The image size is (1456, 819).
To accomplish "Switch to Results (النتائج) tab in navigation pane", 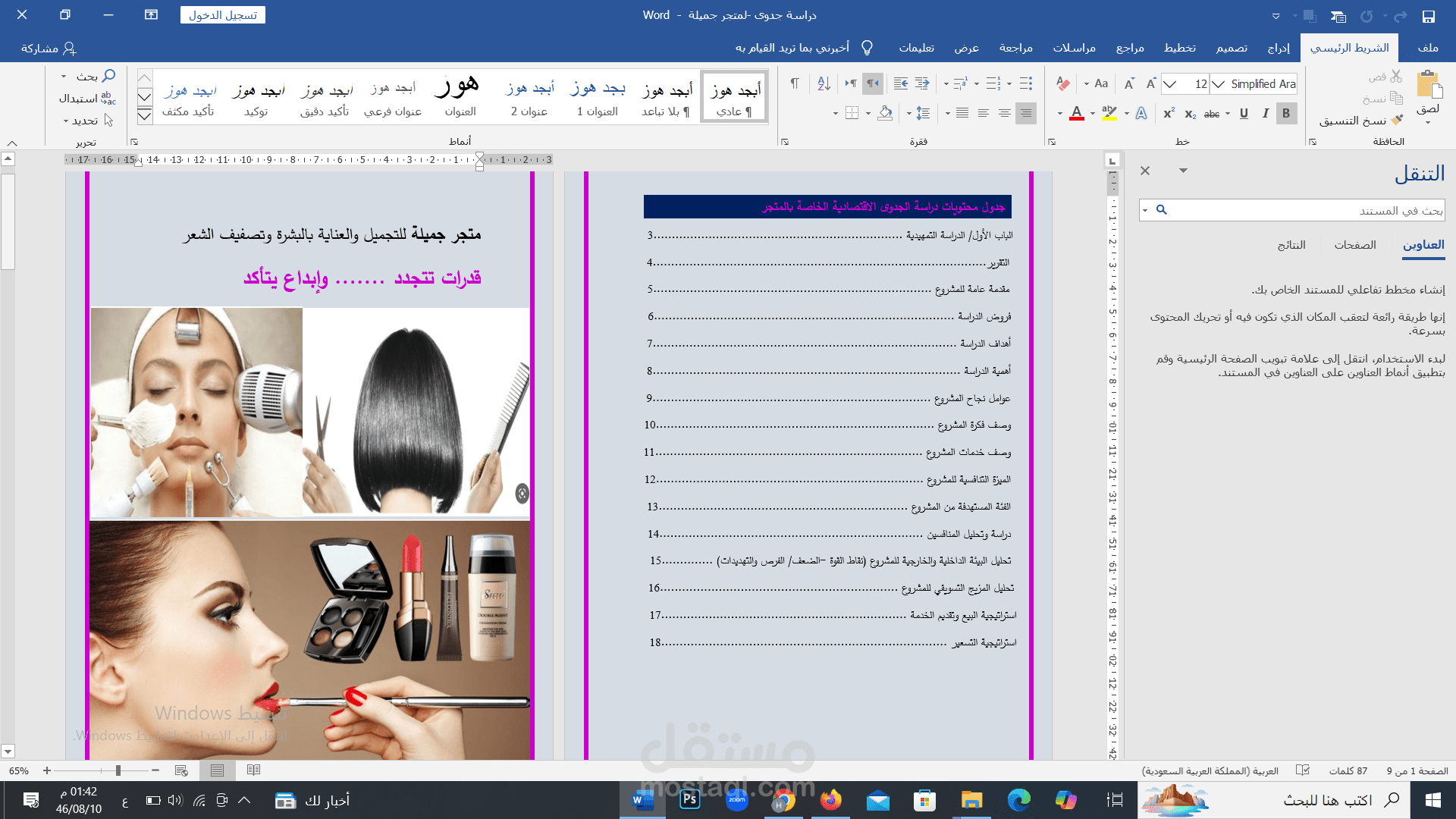I will (1291, 245).
